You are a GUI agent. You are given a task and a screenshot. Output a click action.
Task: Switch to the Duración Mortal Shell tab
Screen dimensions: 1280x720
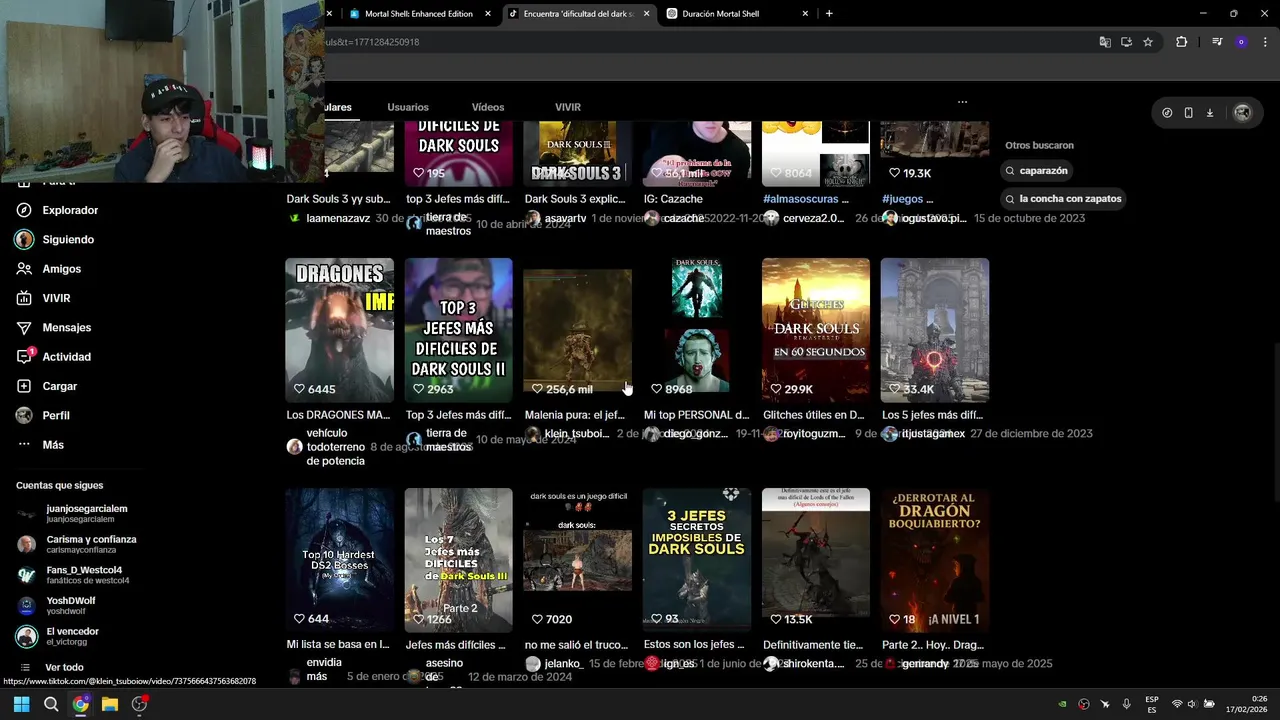click(x=736, y=14)
